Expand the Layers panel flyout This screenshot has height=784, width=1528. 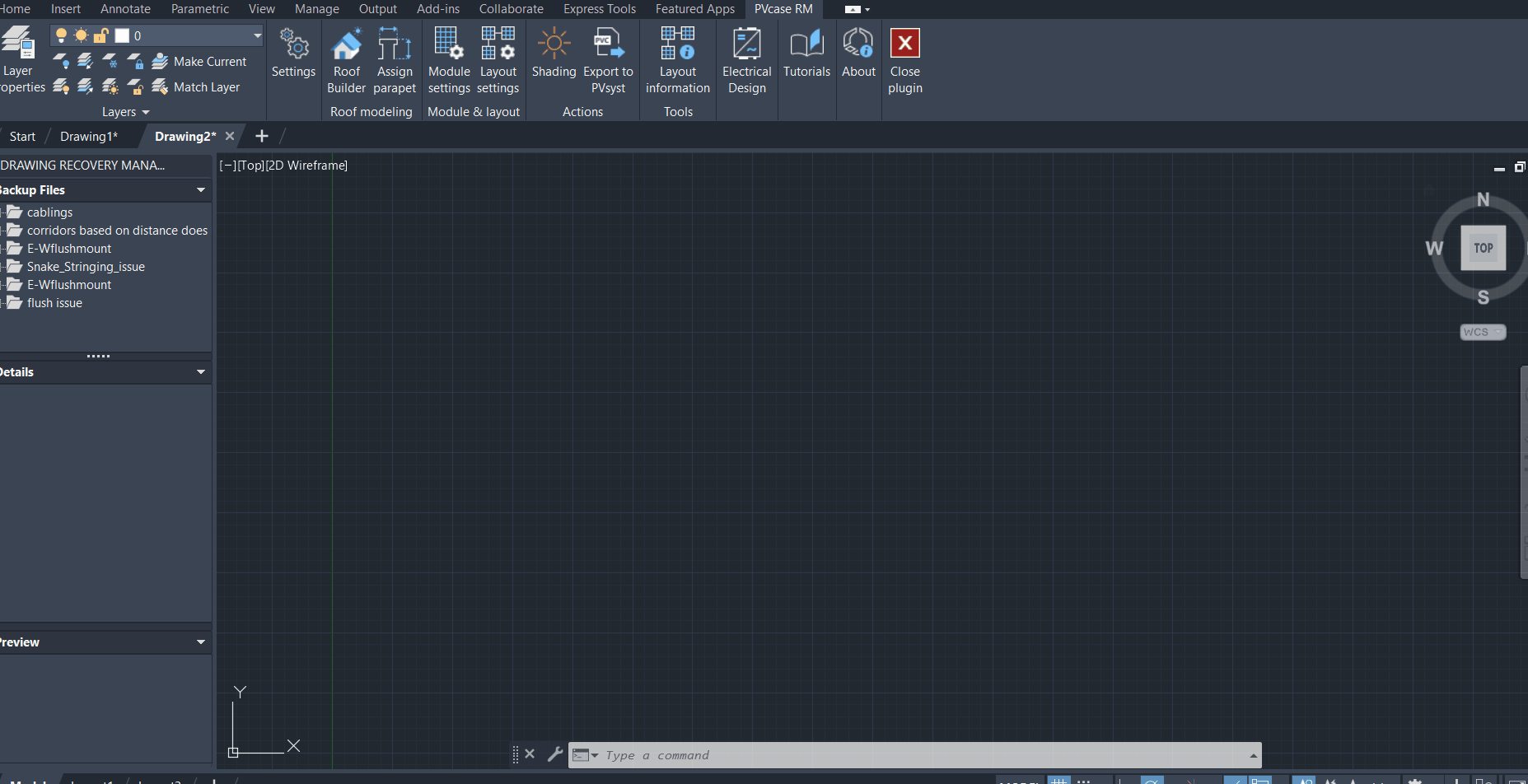(x=126, y=112)
